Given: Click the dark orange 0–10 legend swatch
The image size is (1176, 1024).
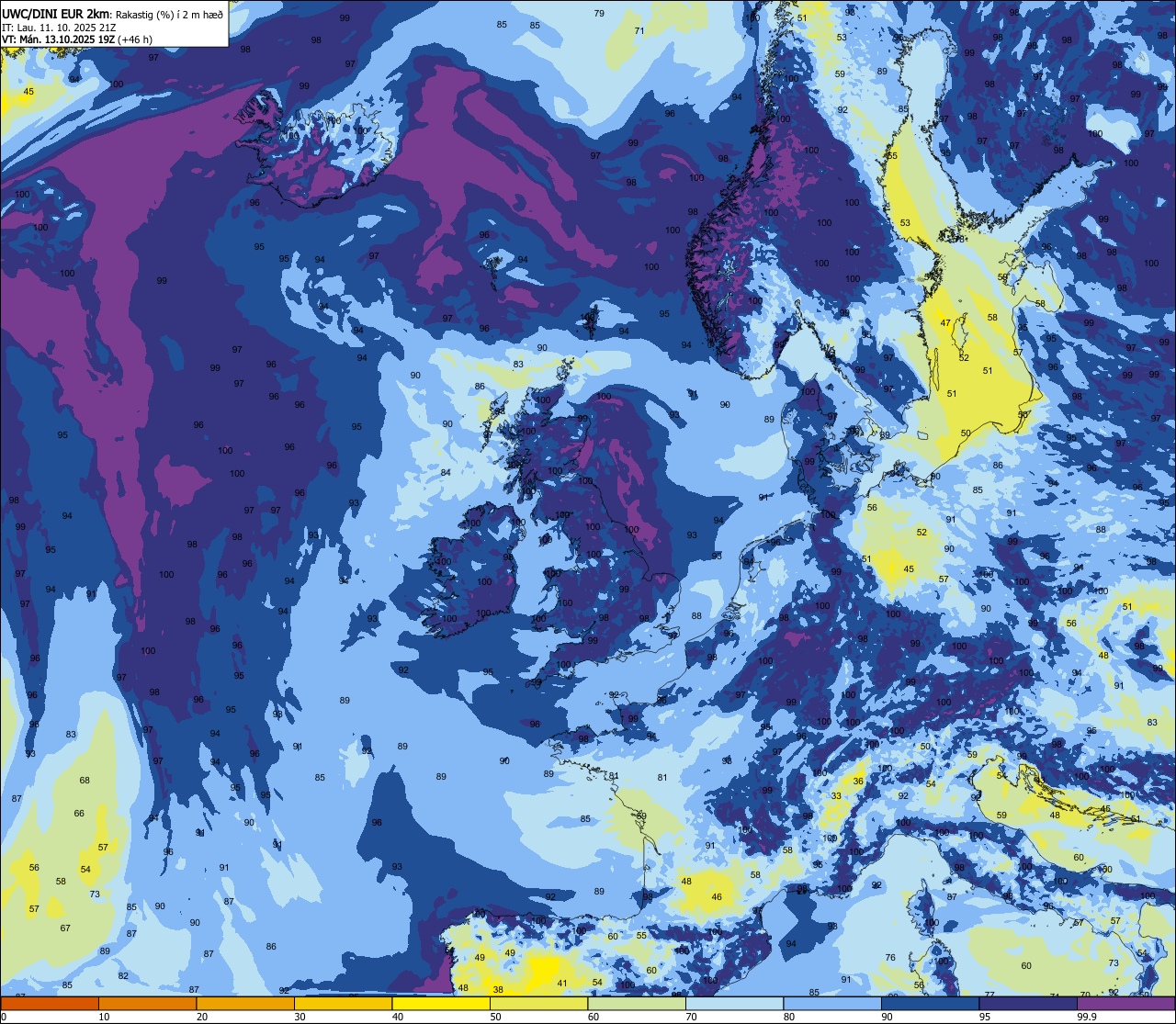Looking at the screenshot, I should (x=50, y=1003).
